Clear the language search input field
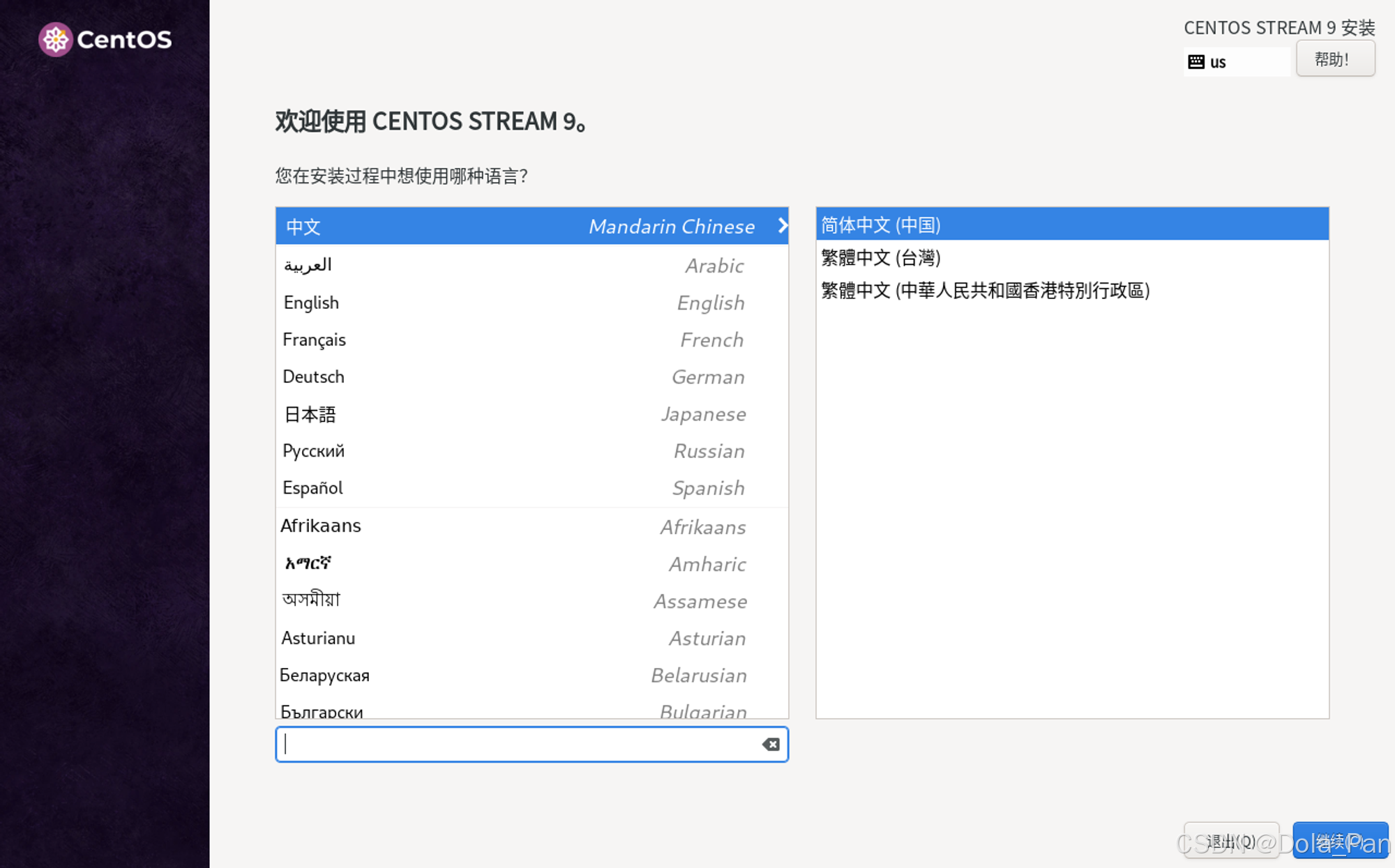 pos(771,744)
